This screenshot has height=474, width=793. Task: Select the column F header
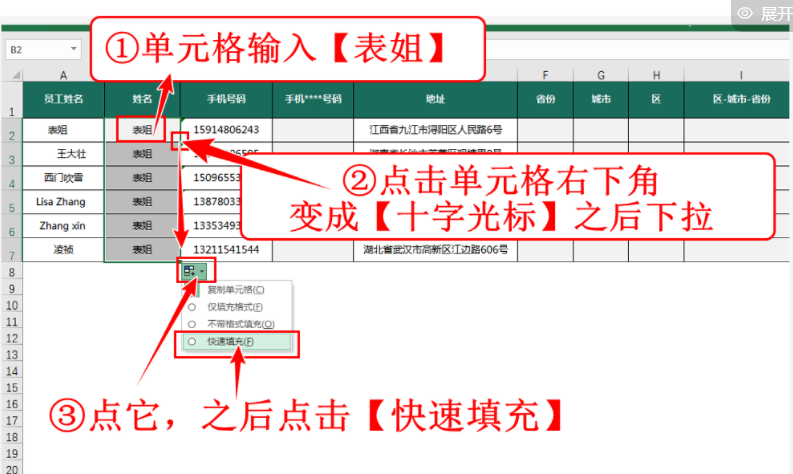546,75
